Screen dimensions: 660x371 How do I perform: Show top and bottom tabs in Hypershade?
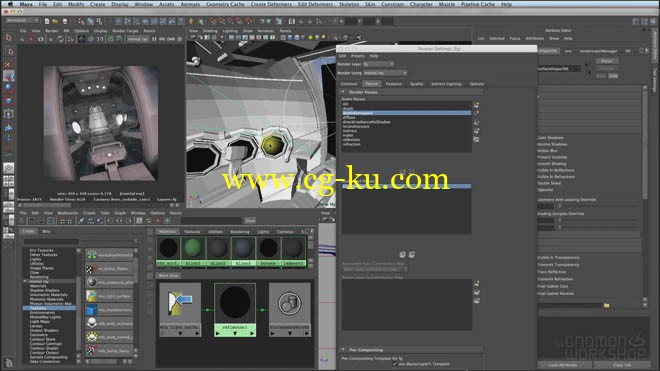[51, 221]
